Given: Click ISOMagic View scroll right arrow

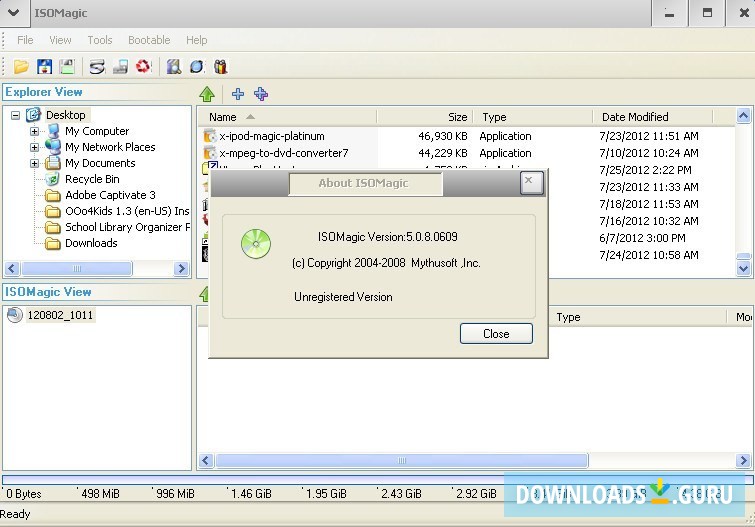Looking at the screenshot, I should tap(743, 461).
